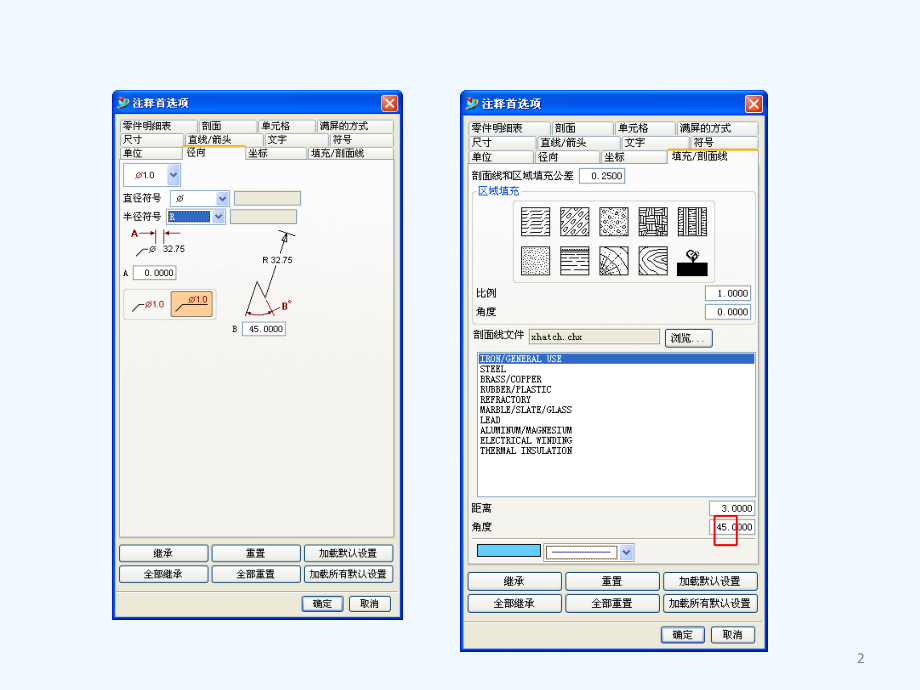Click the 浏览... browse button
Viewport: 920px width, 690px height.
click(x=688, y=338)
